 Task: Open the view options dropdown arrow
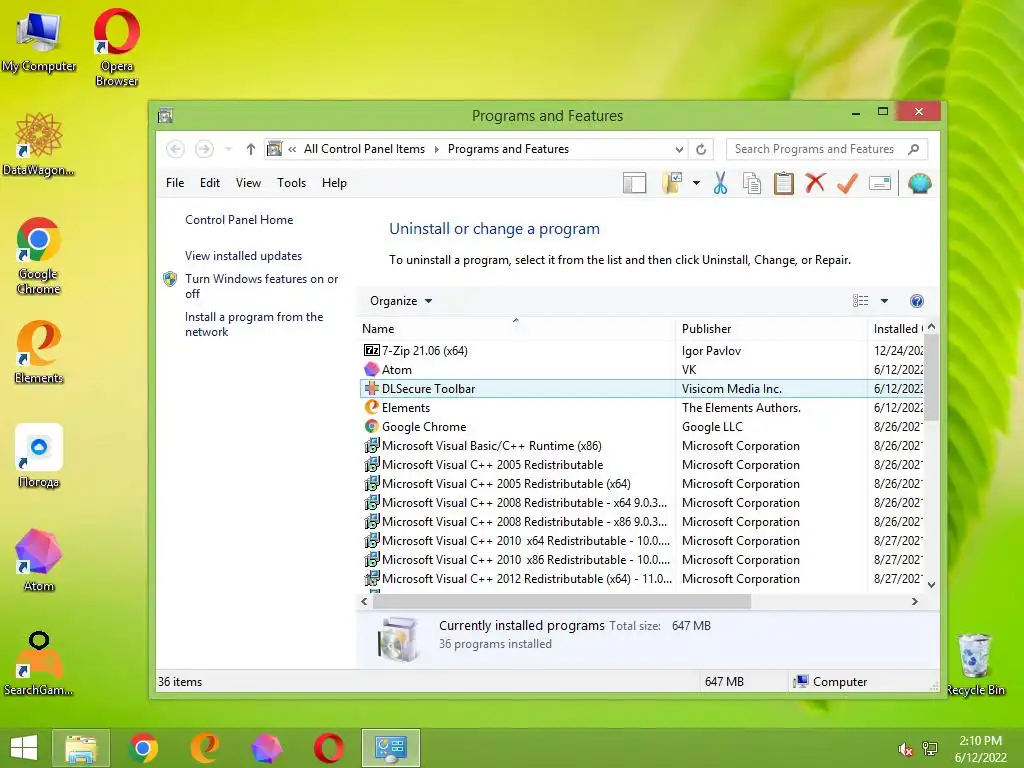[884, 301]
